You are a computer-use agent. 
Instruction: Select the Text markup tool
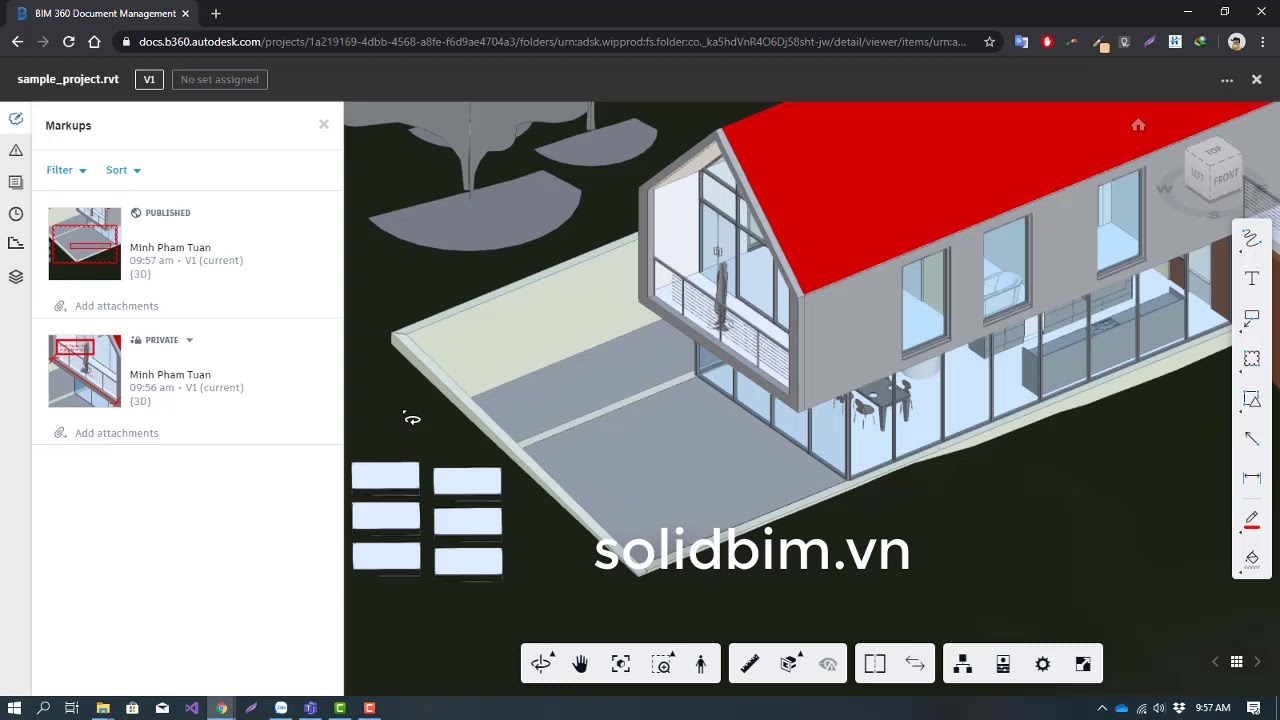[x=1251, y=278]
